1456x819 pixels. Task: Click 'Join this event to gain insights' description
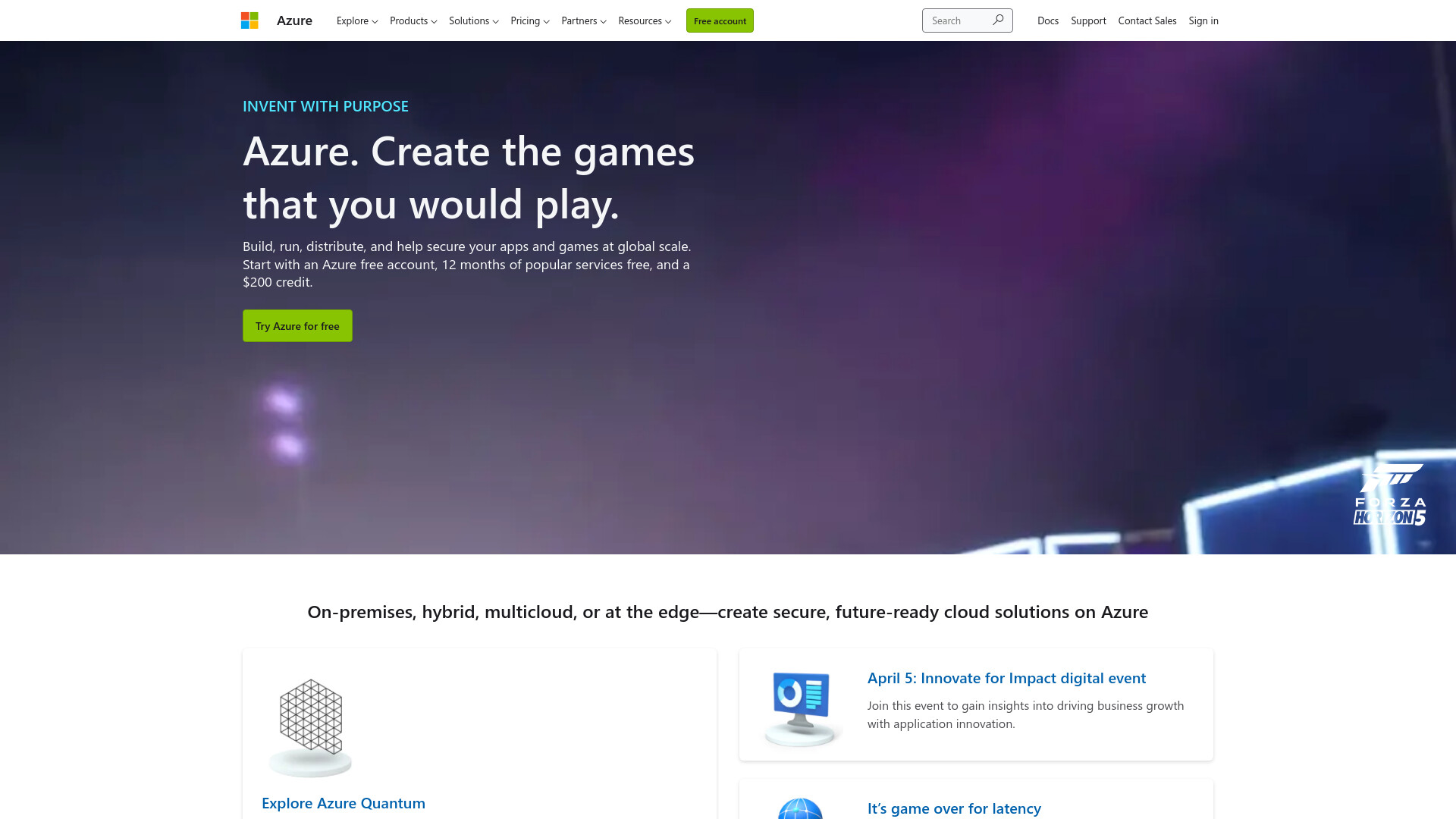coord(1025,714)
